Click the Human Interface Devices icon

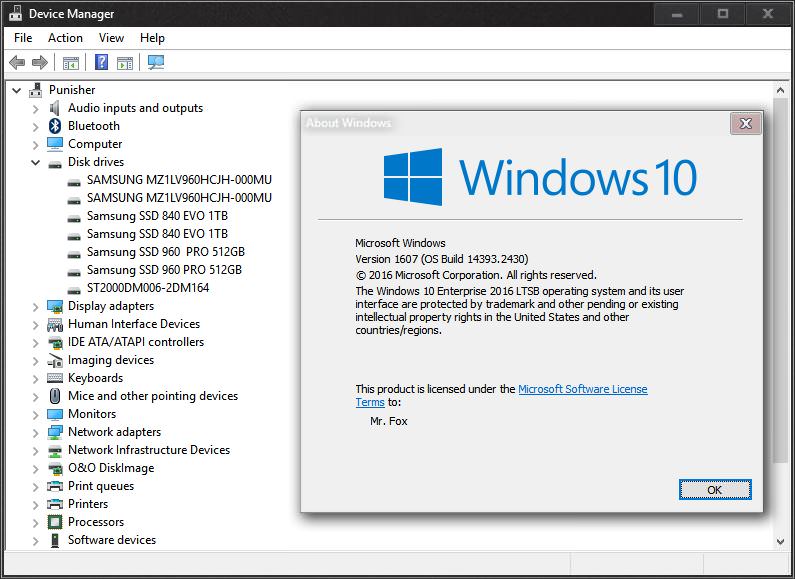click(55, 324)
